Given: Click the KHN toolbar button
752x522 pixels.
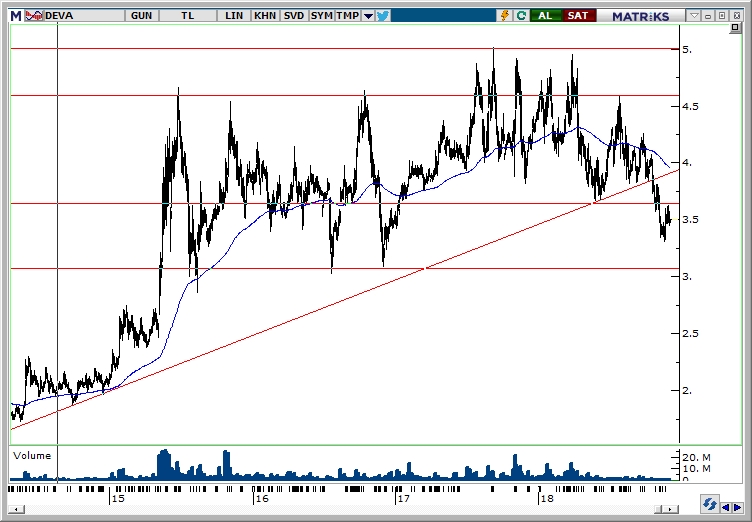Looking at the screenshot, I should coord(265,16).
